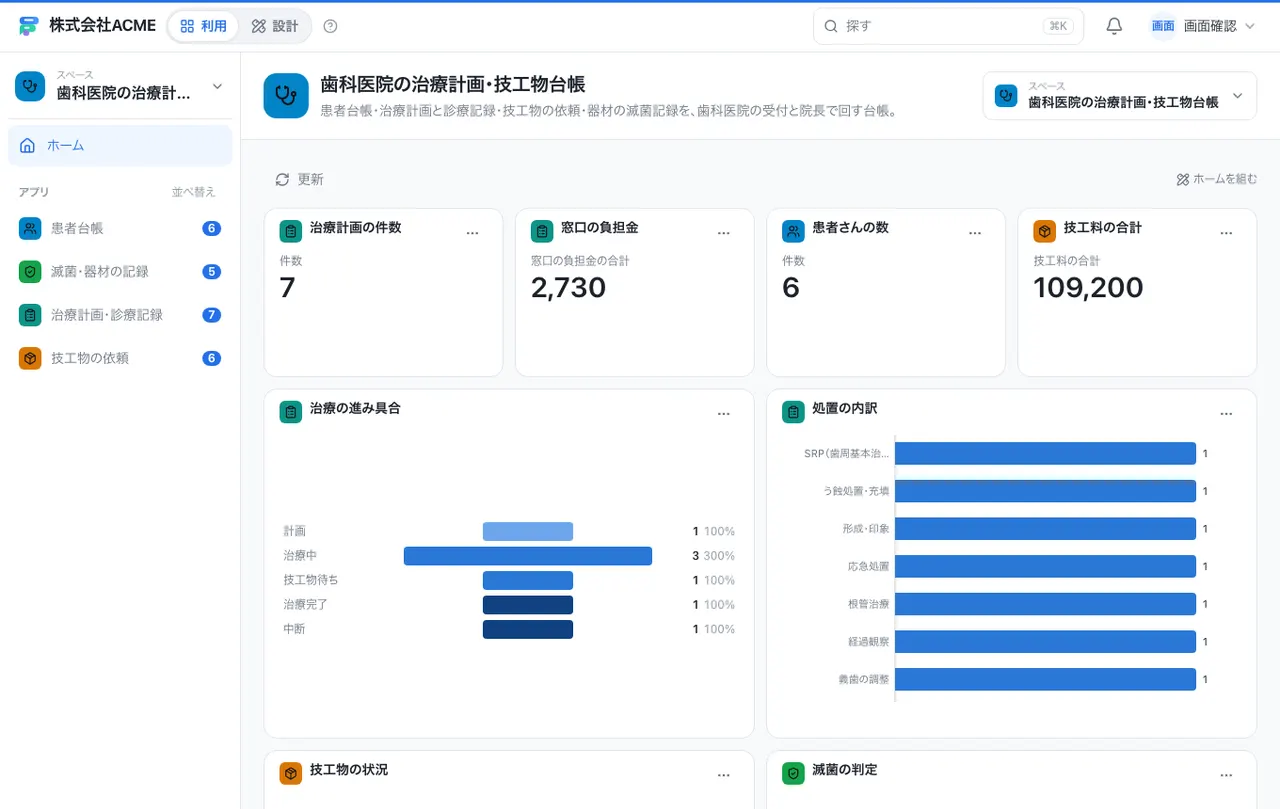Click the icon on 治療の進み具合 card

[291, 412]
